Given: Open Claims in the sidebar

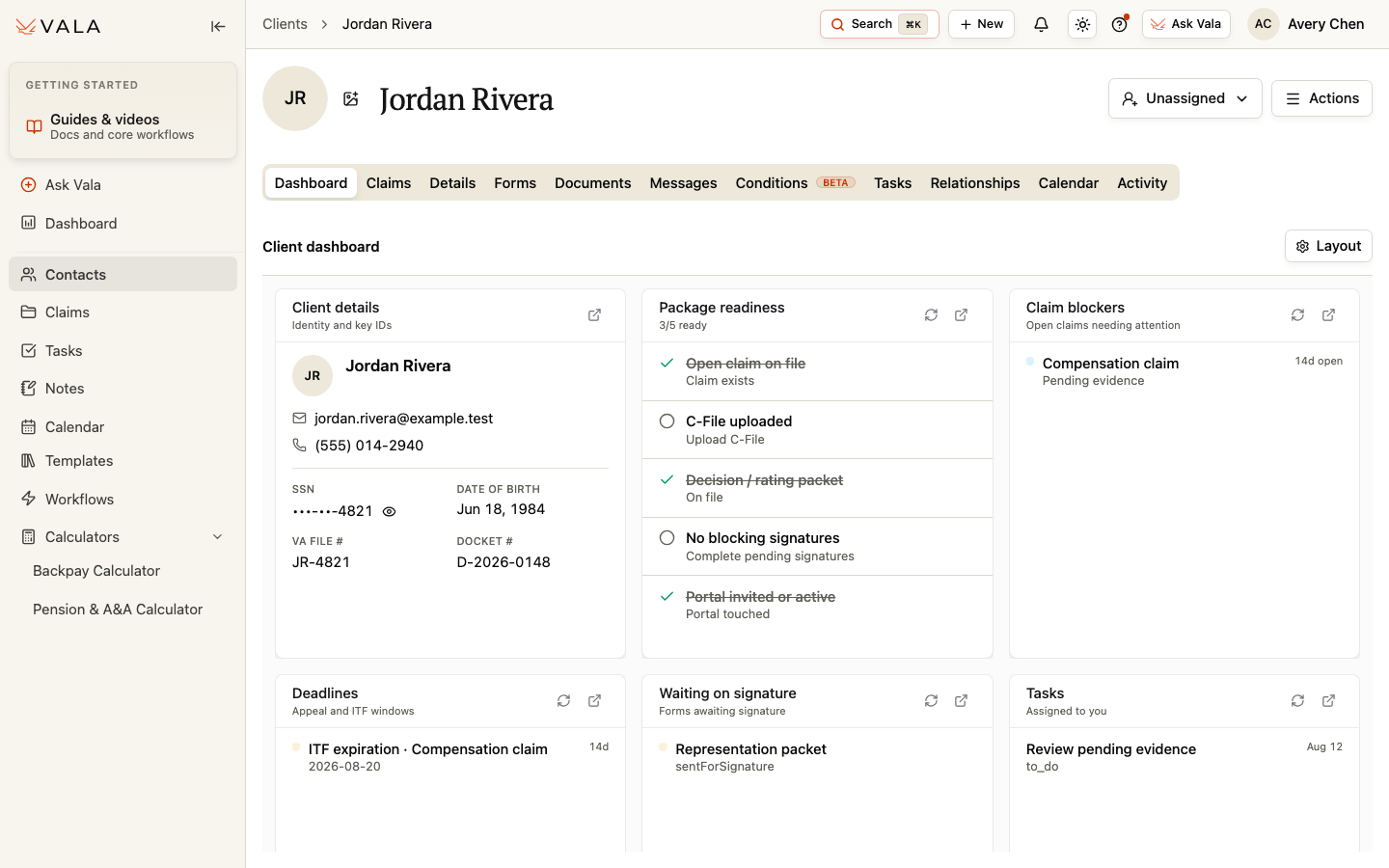Looking at the screenshot, I should [x=123, y=312].
